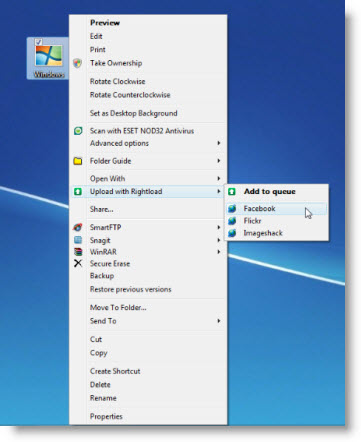The width and height of the screenshot is (361, 442).
Task: Choose Create Shortcut
Action: click(x=115, y=371)
